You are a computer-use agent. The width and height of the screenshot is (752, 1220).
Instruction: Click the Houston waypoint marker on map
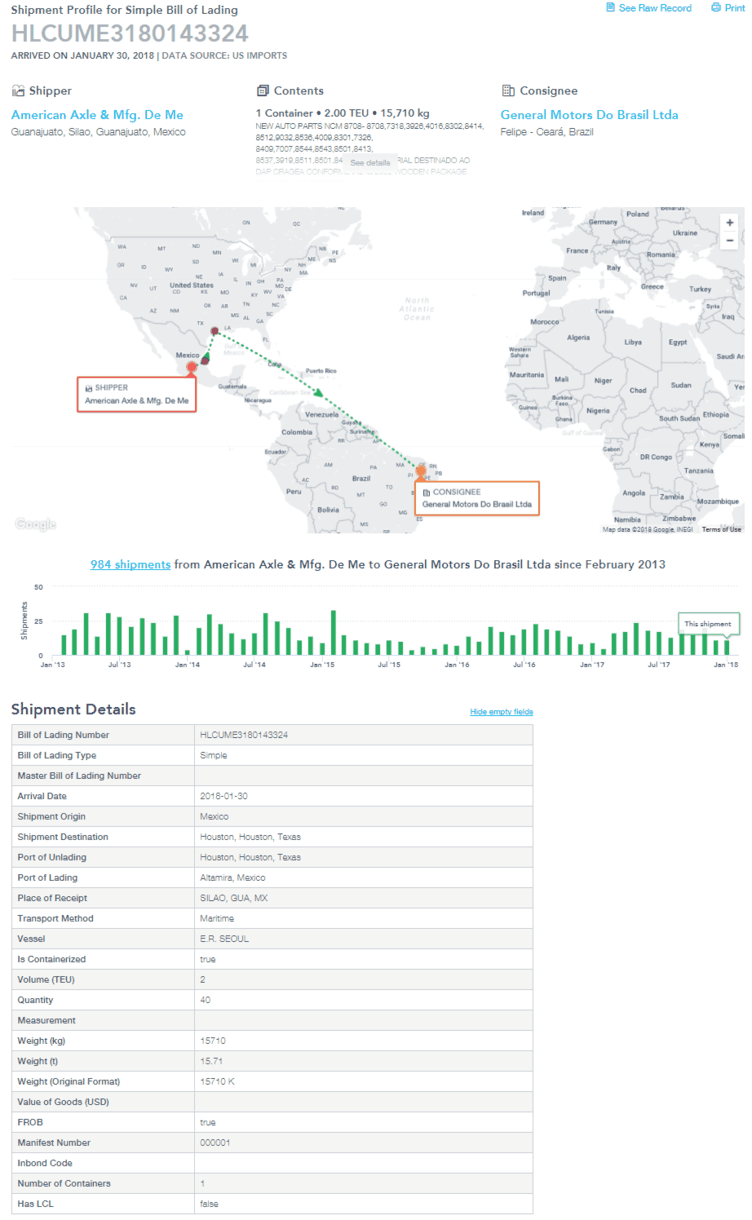(215, 331)
